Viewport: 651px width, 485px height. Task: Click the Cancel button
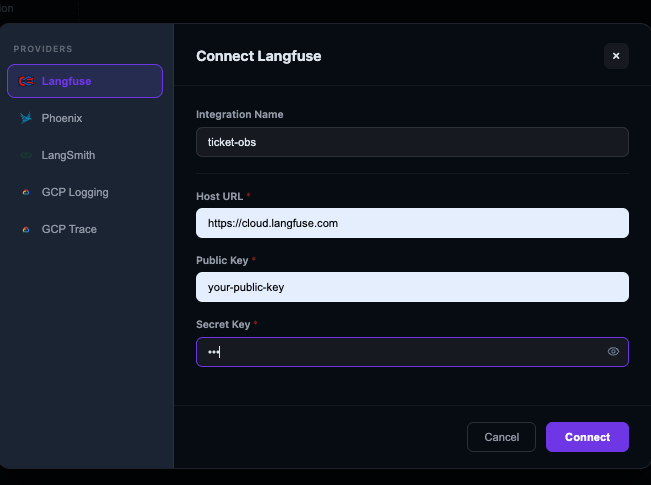pos(501,437)
